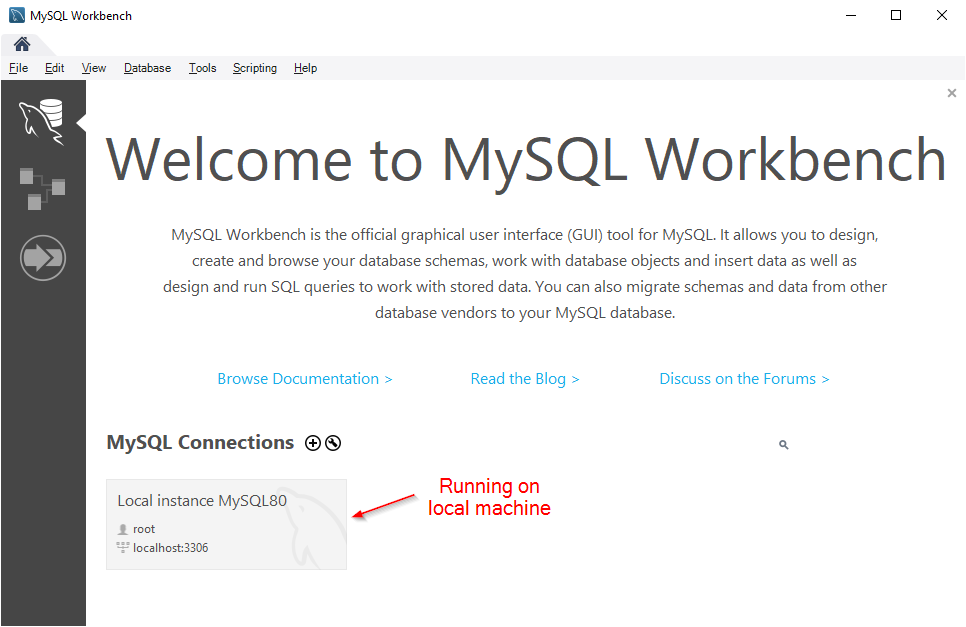This screenshot has width=966, height=627.
Task: Open the File menu
Action: [x=18, y=68]
